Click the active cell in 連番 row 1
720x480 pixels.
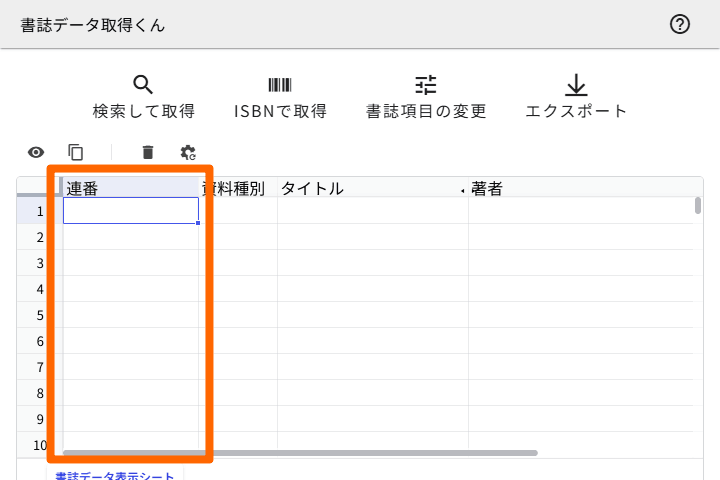130,211
